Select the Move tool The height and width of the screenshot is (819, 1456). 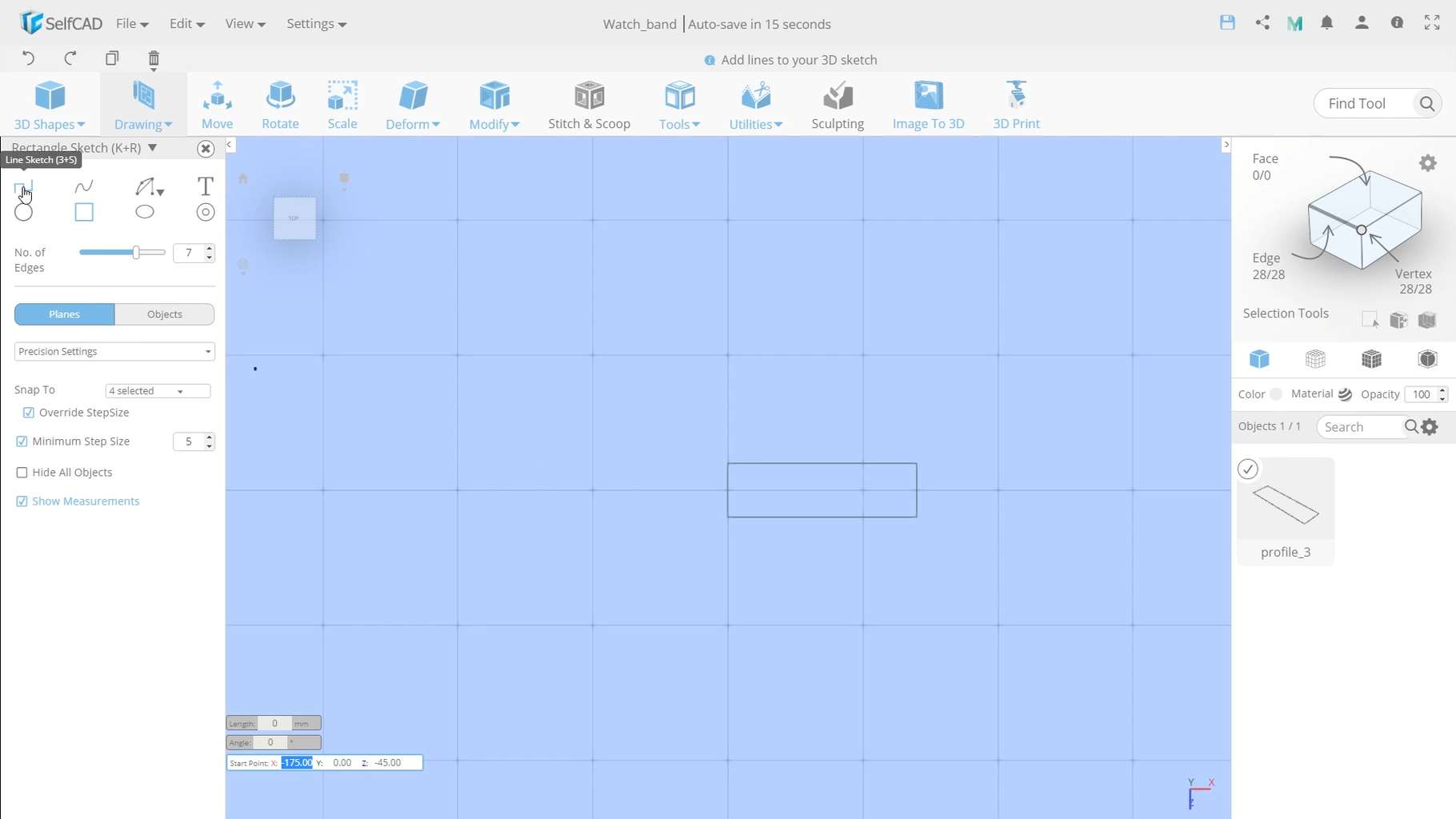[217, 105]
